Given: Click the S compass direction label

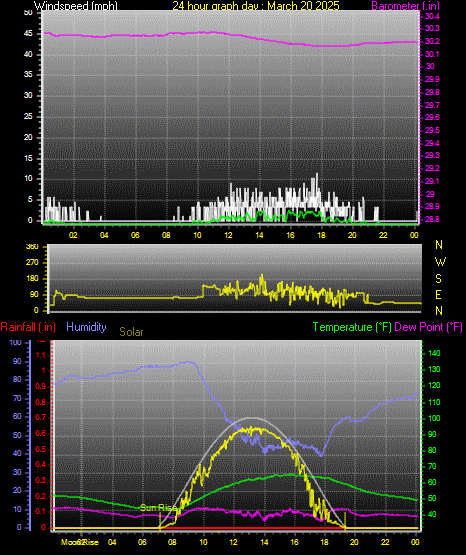Looking at the screenshot, I should tap(438, 279).
